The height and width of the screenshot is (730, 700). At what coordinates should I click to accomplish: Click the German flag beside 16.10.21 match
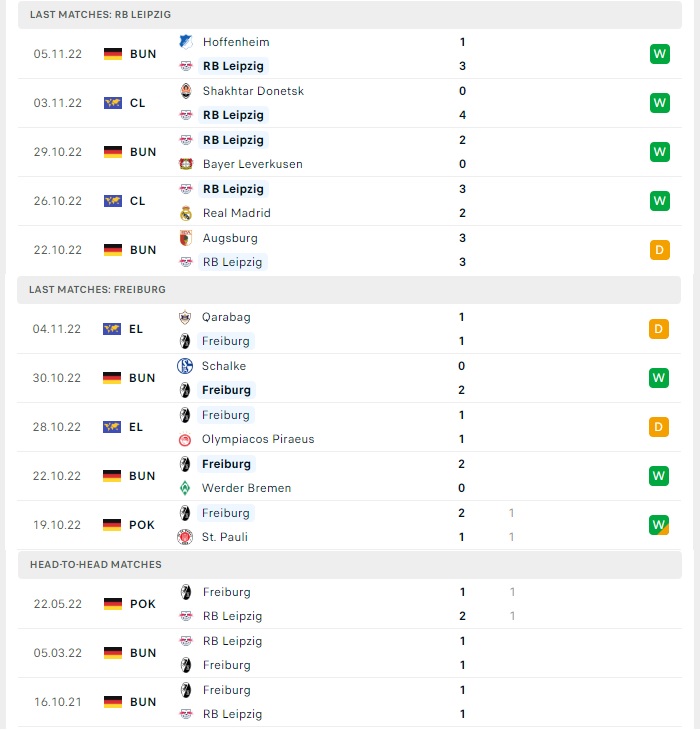click(x=113, y=702)
